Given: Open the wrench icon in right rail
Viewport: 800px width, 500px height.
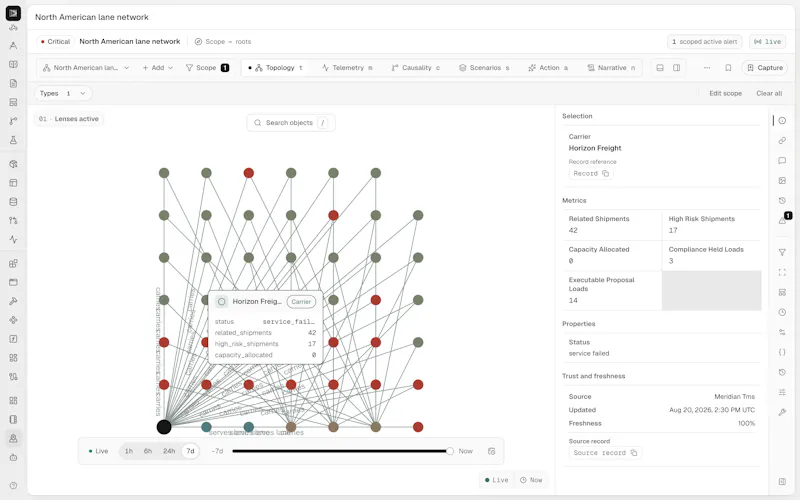Looking at the screenshot, I should (782, 412).
